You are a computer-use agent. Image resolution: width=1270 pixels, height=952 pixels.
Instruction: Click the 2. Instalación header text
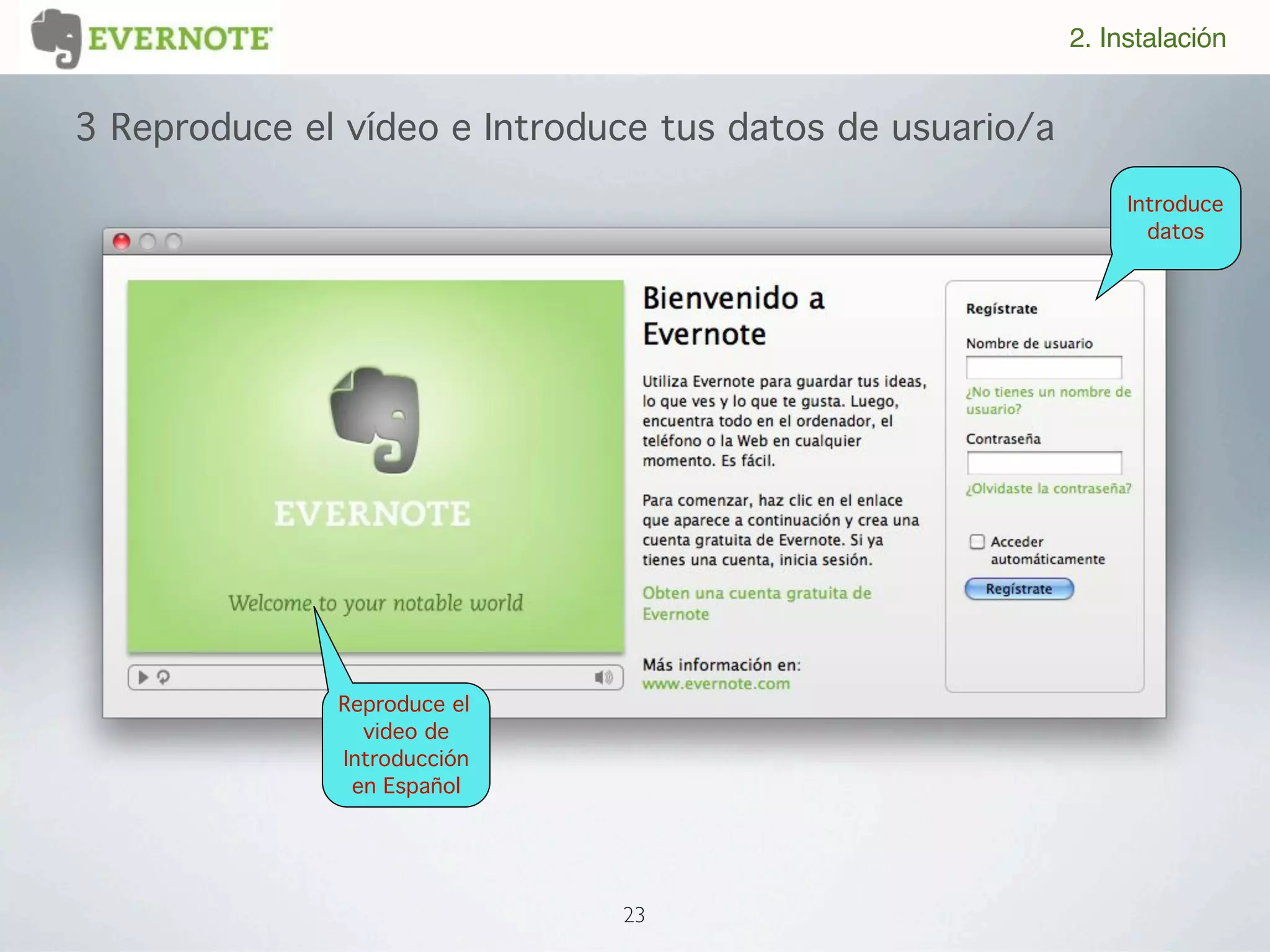1148,38
